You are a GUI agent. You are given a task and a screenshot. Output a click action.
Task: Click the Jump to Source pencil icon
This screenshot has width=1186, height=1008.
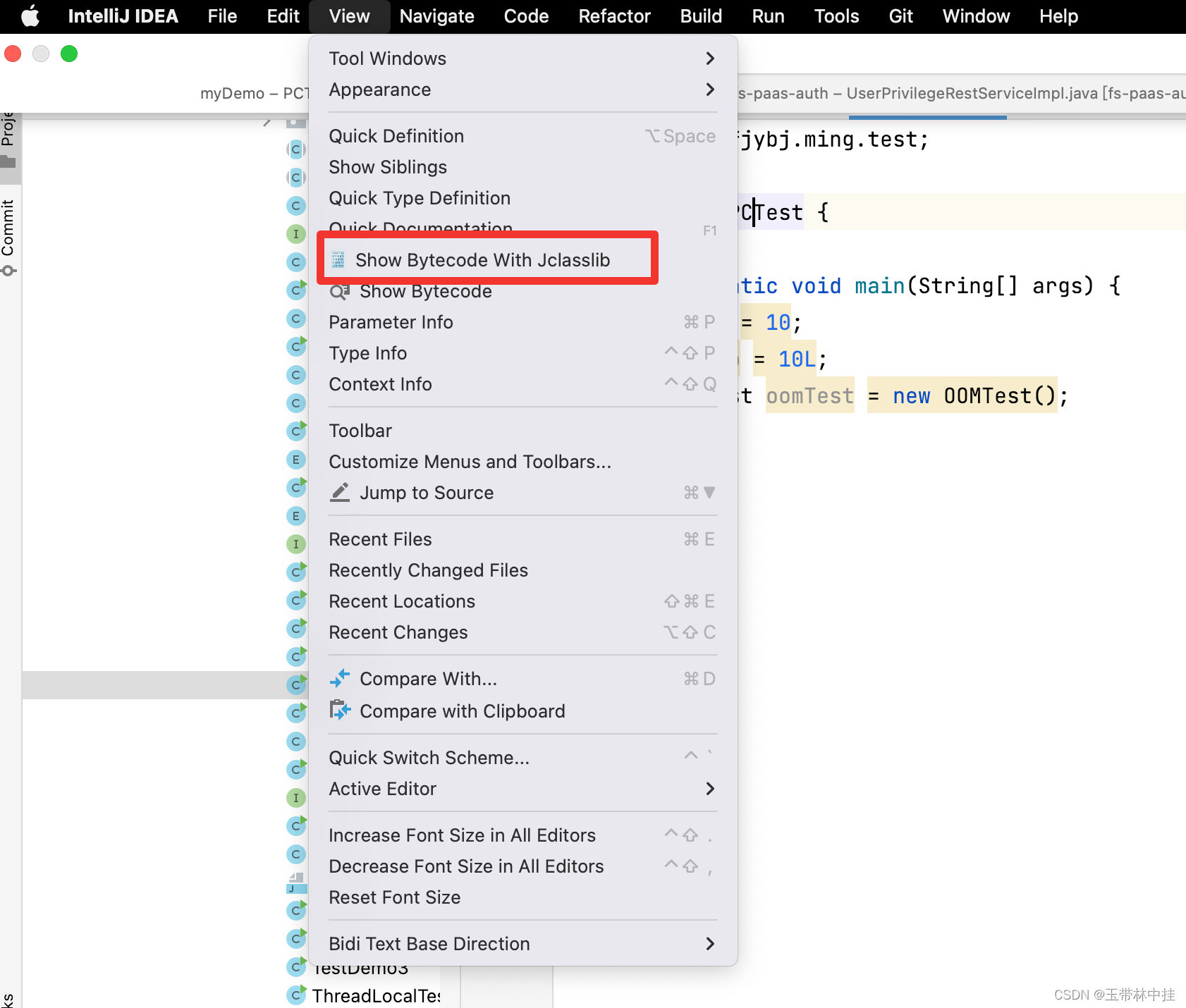(x=340, y=492)
